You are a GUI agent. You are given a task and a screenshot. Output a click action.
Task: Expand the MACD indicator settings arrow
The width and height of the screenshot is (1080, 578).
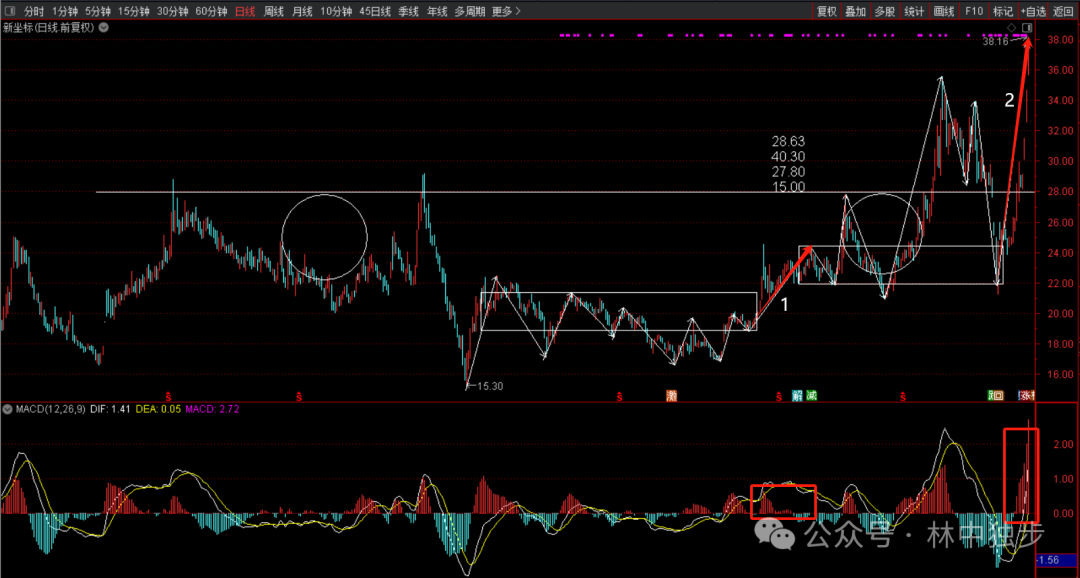click(x=7, y=409)
